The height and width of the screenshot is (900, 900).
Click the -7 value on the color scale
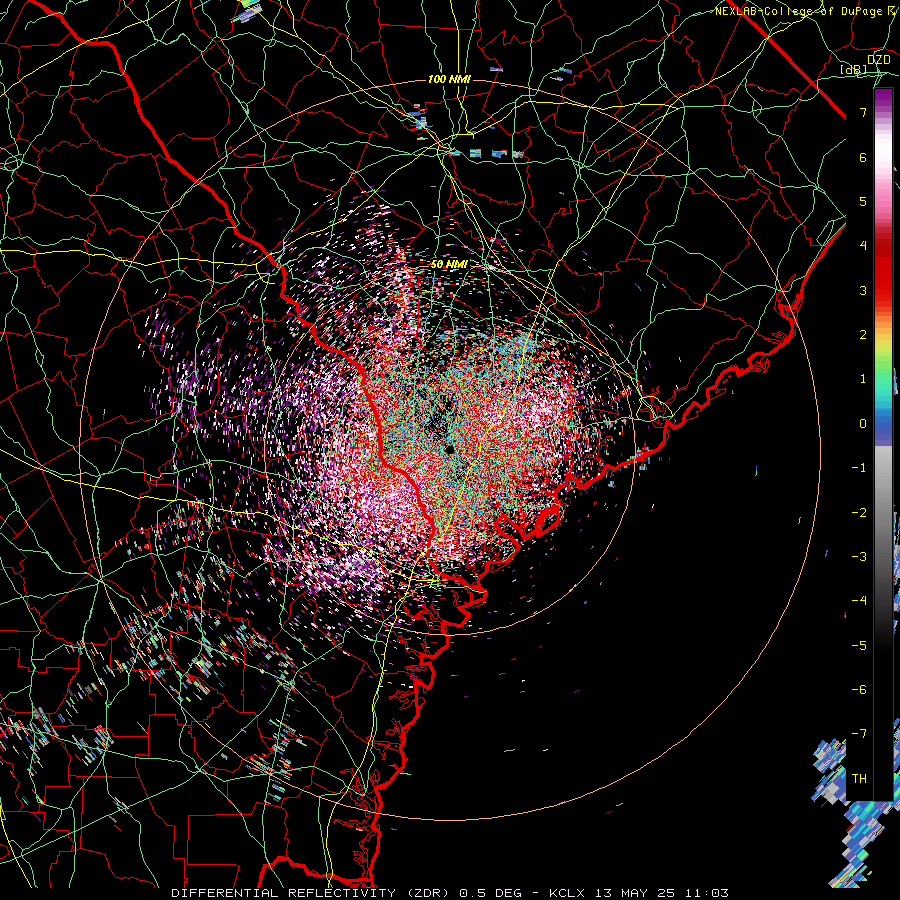click(859, 734)
